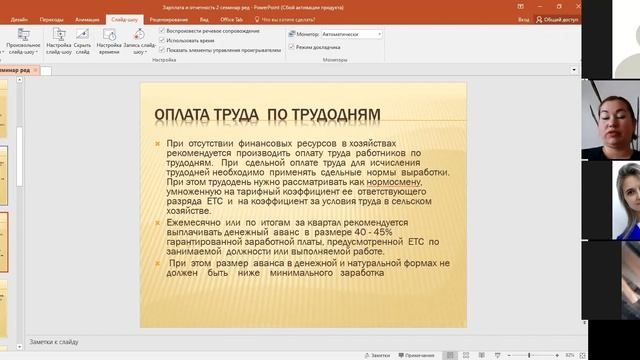Click zoom in plus button
The image size is (640, 360).
click(557, 356)
